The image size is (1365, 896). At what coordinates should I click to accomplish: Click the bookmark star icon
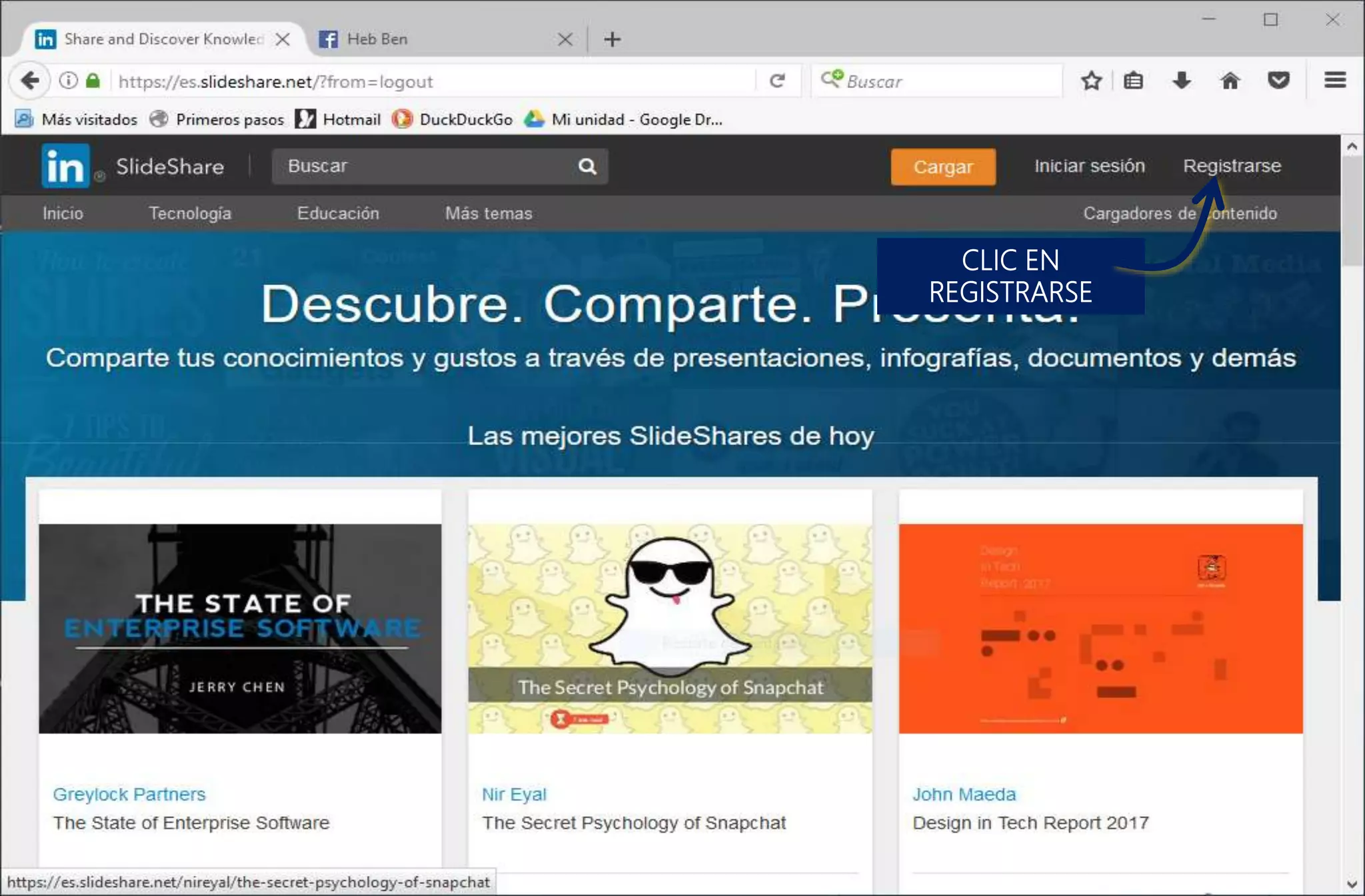coord(1091,81)
